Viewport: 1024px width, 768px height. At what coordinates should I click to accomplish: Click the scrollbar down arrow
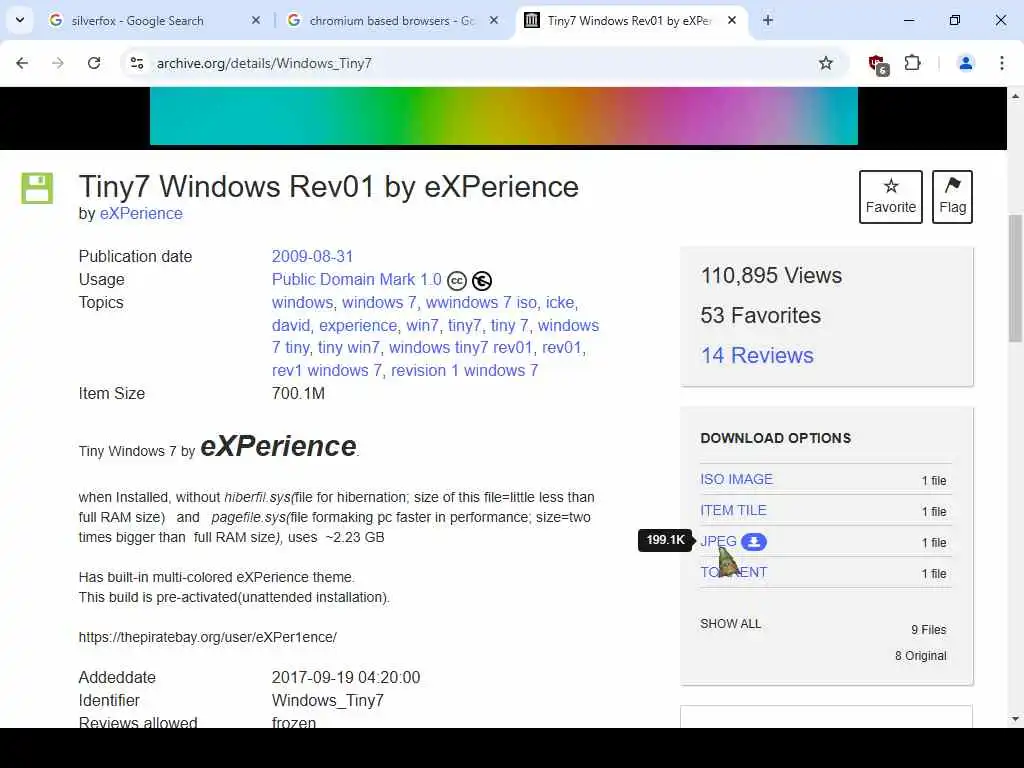click(x=1015, y=719)
